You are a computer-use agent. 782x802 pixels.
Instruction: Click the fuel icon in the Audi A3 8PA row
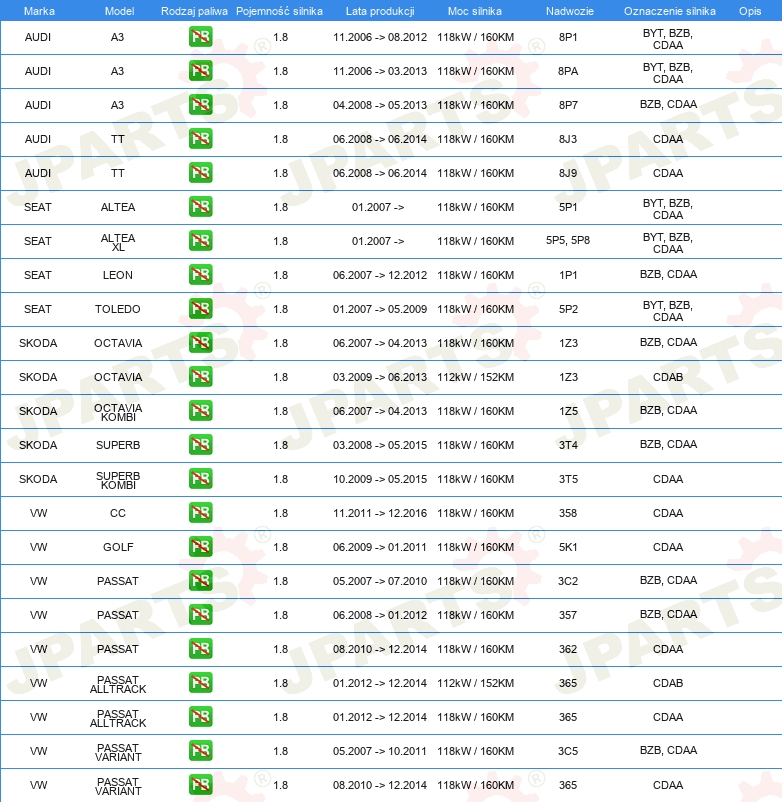(200, 71)
